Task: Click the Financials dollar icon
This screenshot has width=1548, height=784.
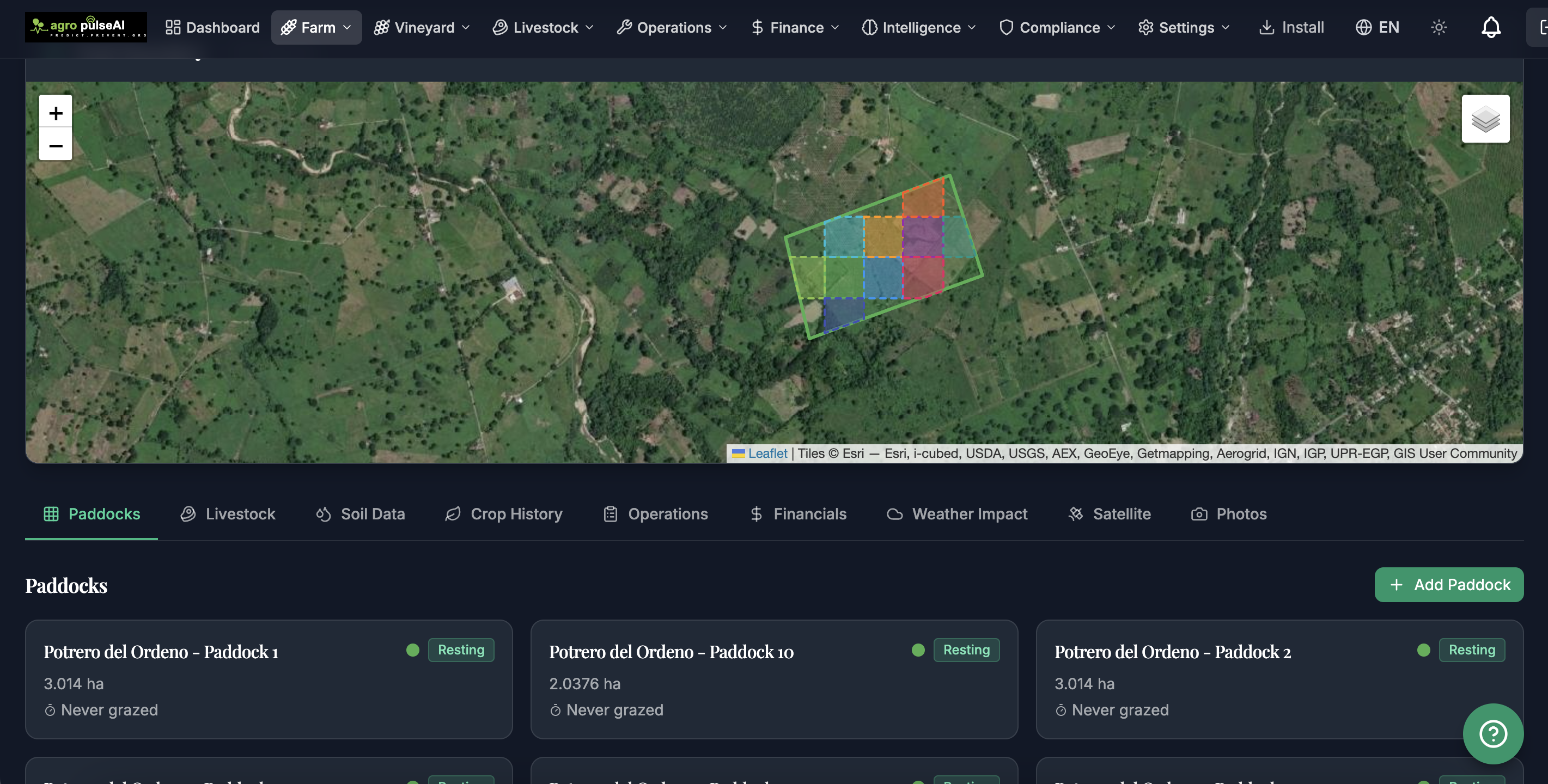Action: point(757,513)
